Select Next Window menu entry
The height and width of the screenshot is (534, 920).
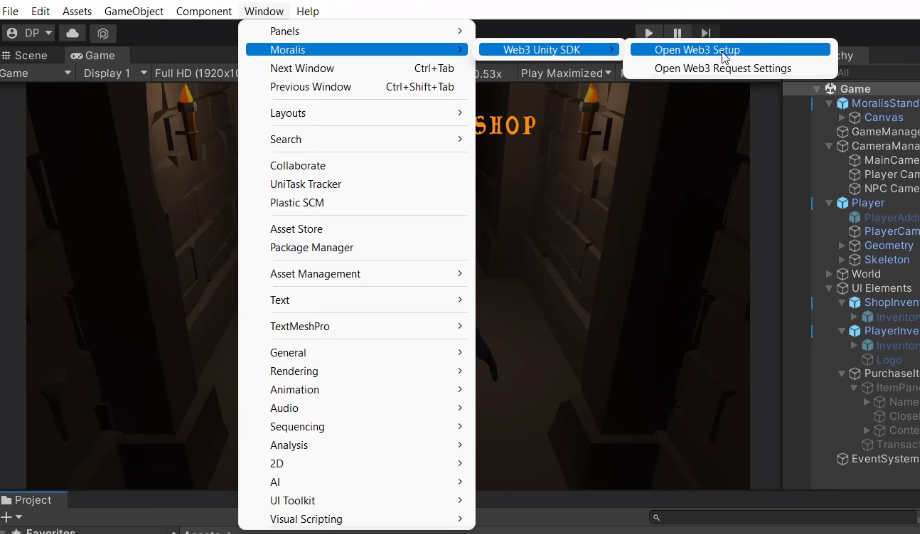tap(357, 68)
